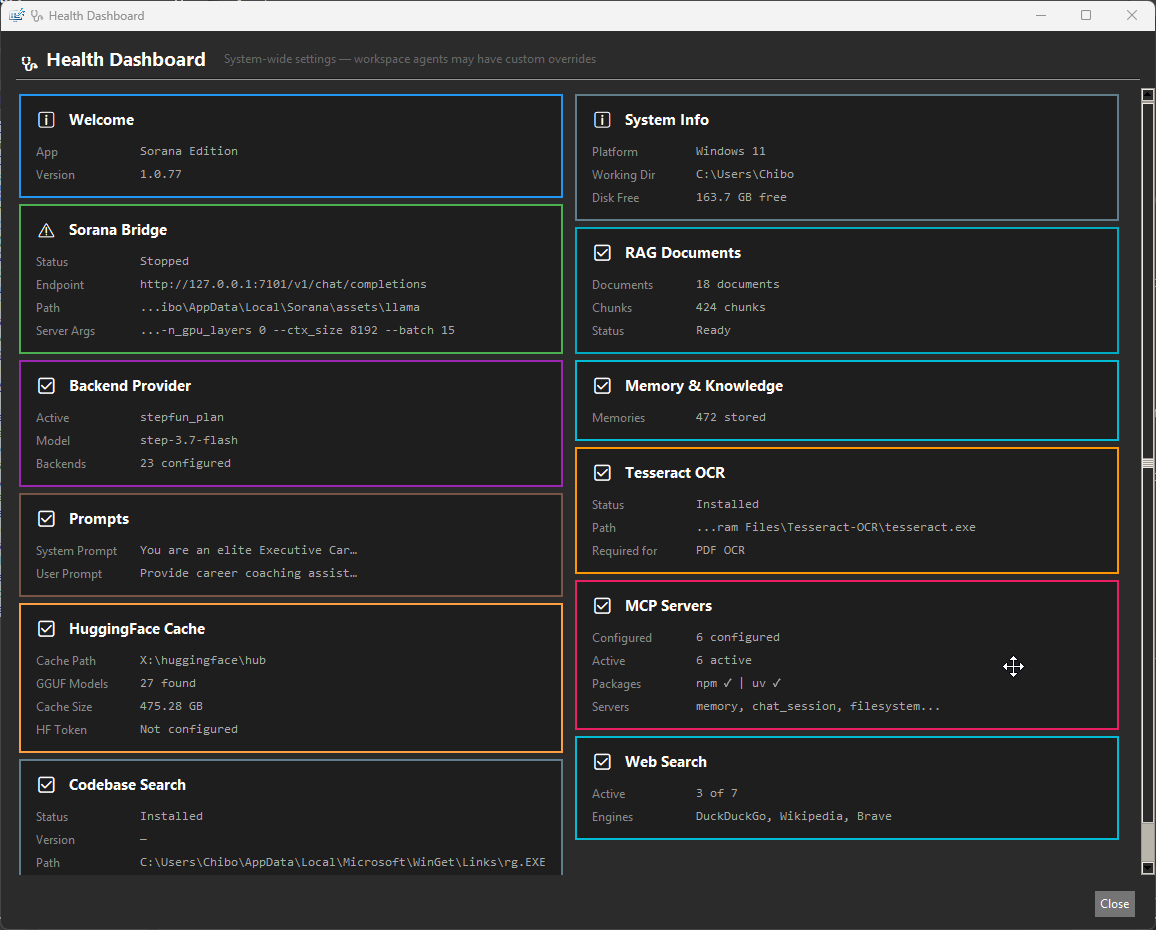Click the 'Sorana Edition' app value
The height and width of the screenshot is (930, 1156).
(189, 150)
